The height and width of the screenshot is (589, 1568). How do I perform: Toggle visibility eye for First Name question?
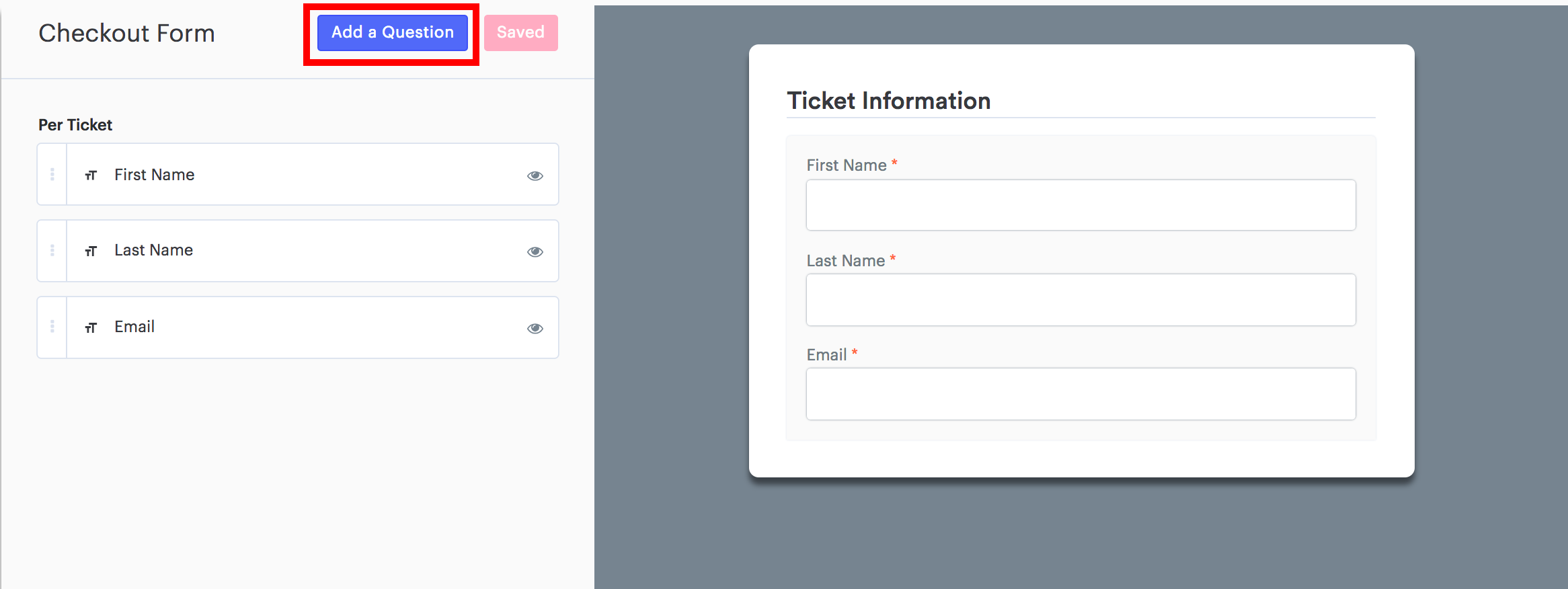(535, 175)
